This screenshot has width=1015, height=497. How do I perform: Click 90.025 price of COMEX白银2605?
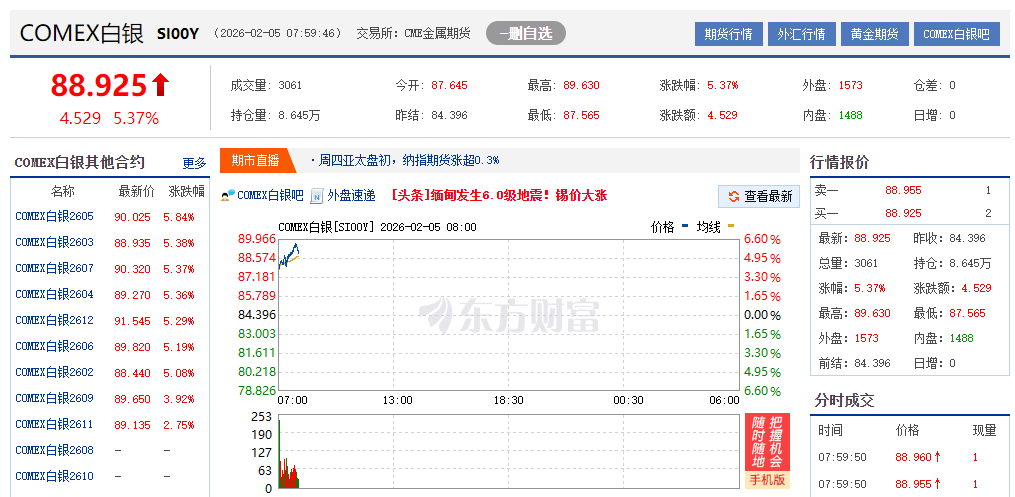pos(132,217)
